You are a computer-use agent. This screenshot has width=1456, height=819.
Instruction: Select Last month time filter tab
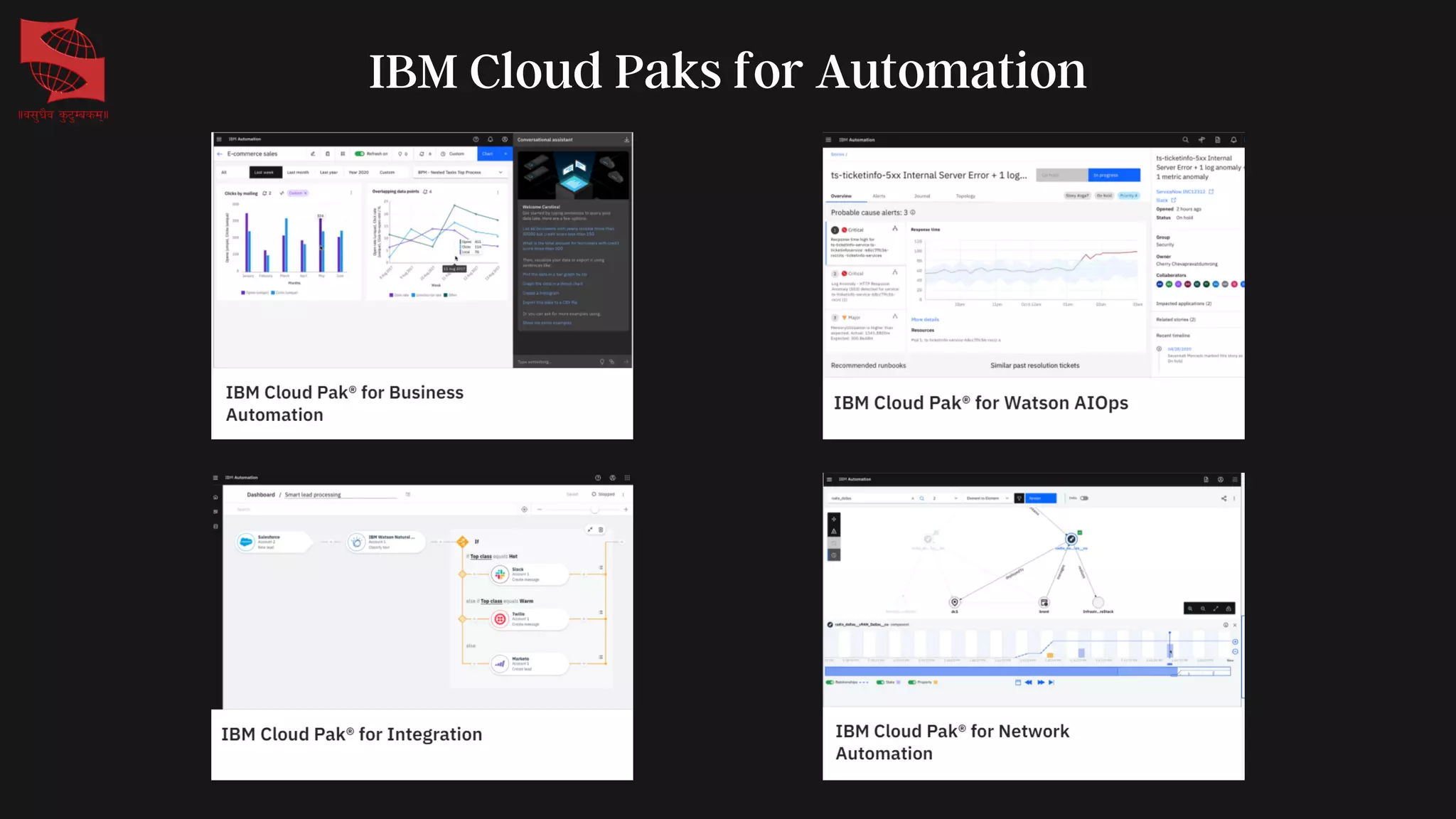[298, 173]
